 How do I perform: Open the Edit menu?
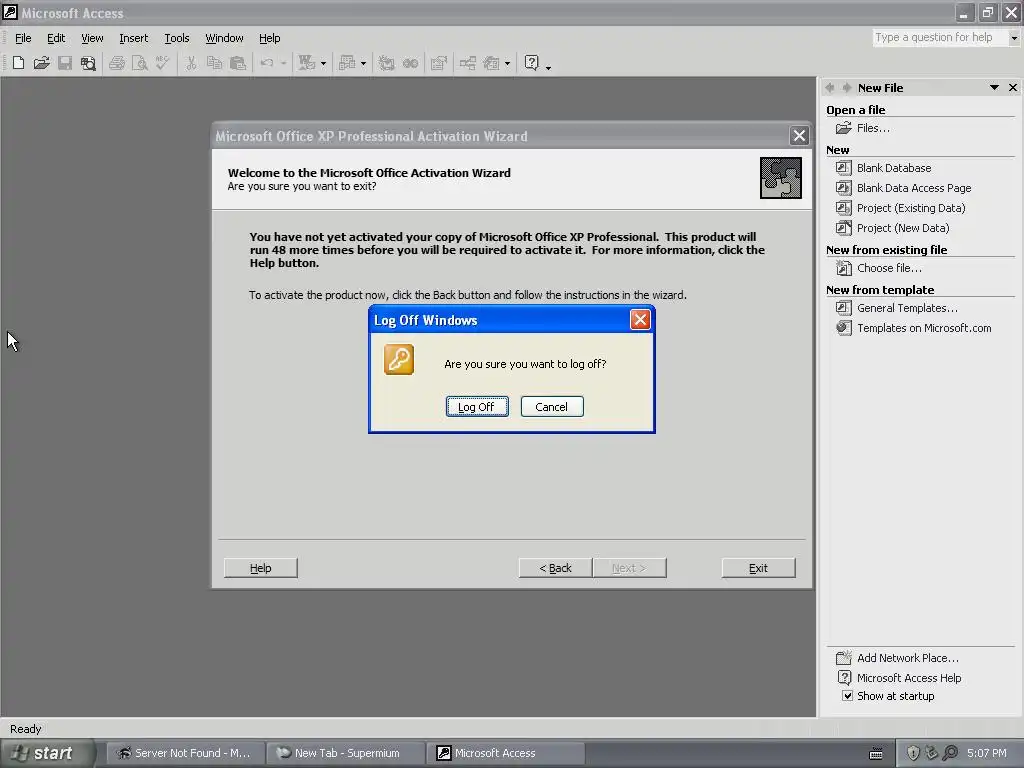pos(56,38)
